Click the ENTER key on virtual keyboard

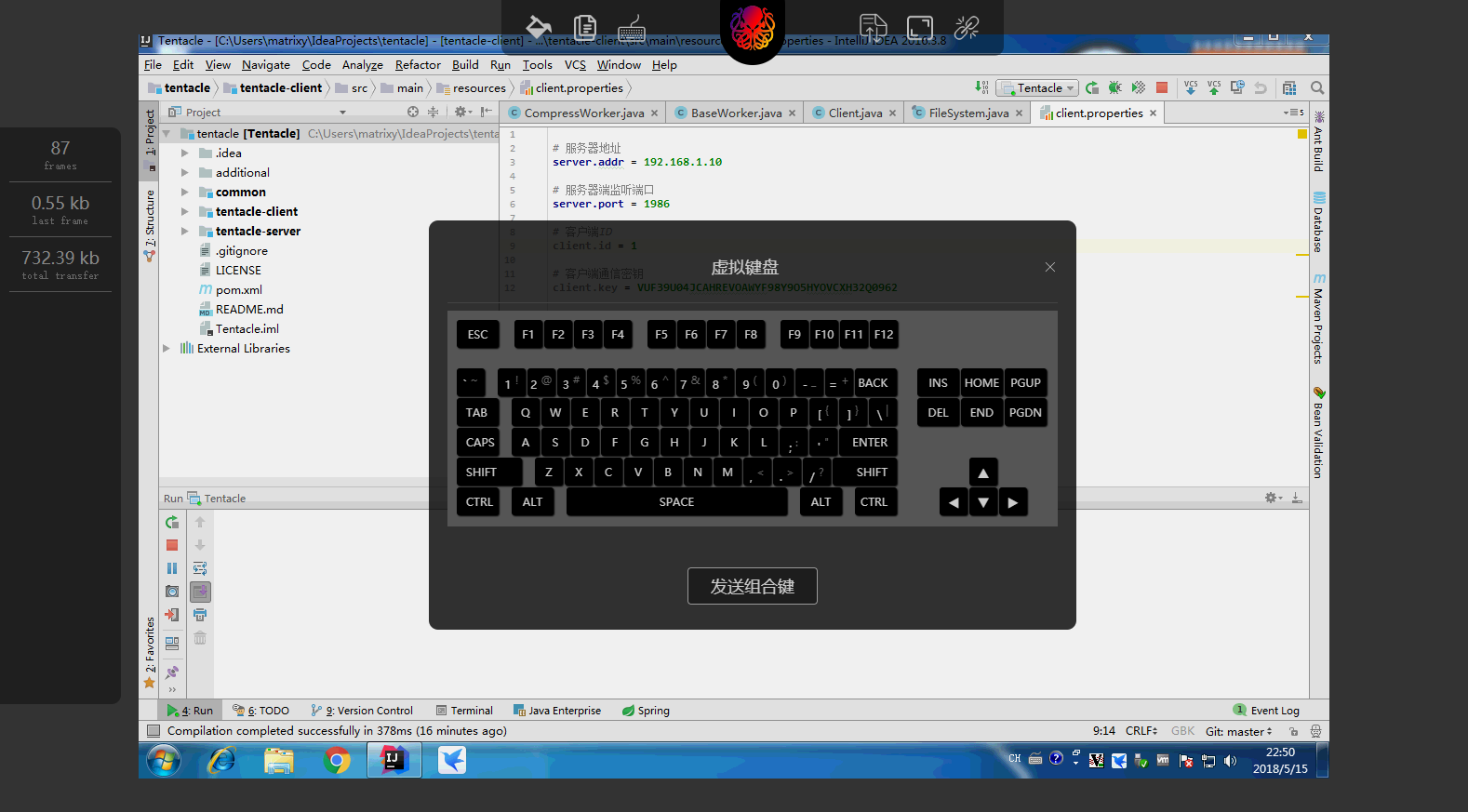(870, 443)
